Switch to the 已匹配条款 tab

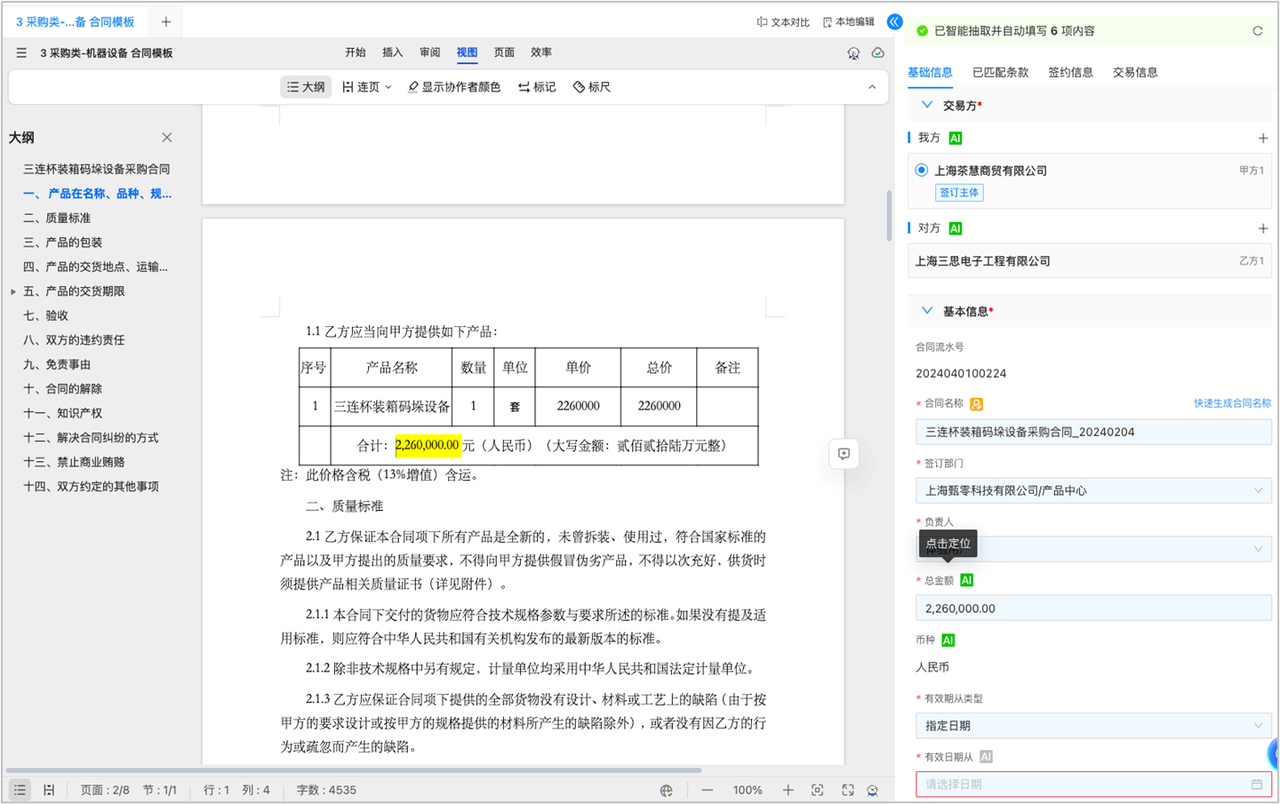click(x=1000, y=73)
